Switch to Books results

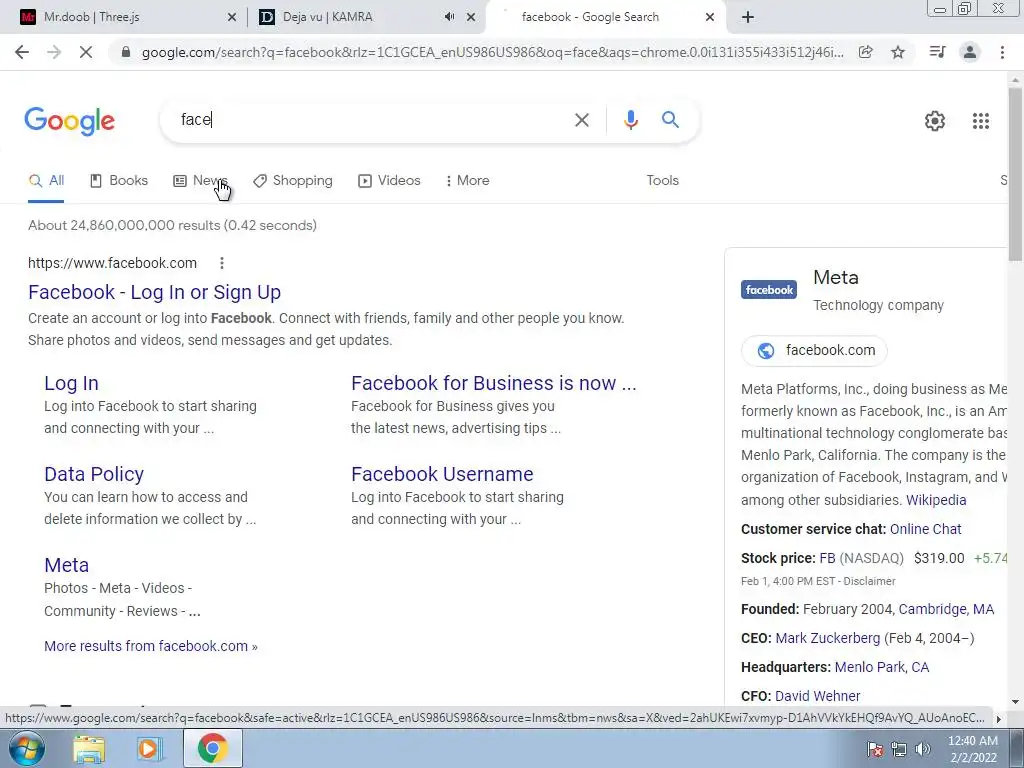(x=119, y=181)
